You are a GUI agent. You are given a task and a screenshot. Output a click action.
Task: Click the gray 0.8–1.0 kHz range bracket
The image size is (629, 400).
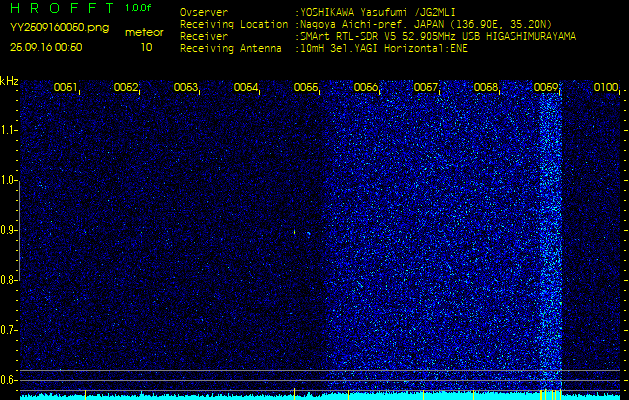[x=19, y=230]
